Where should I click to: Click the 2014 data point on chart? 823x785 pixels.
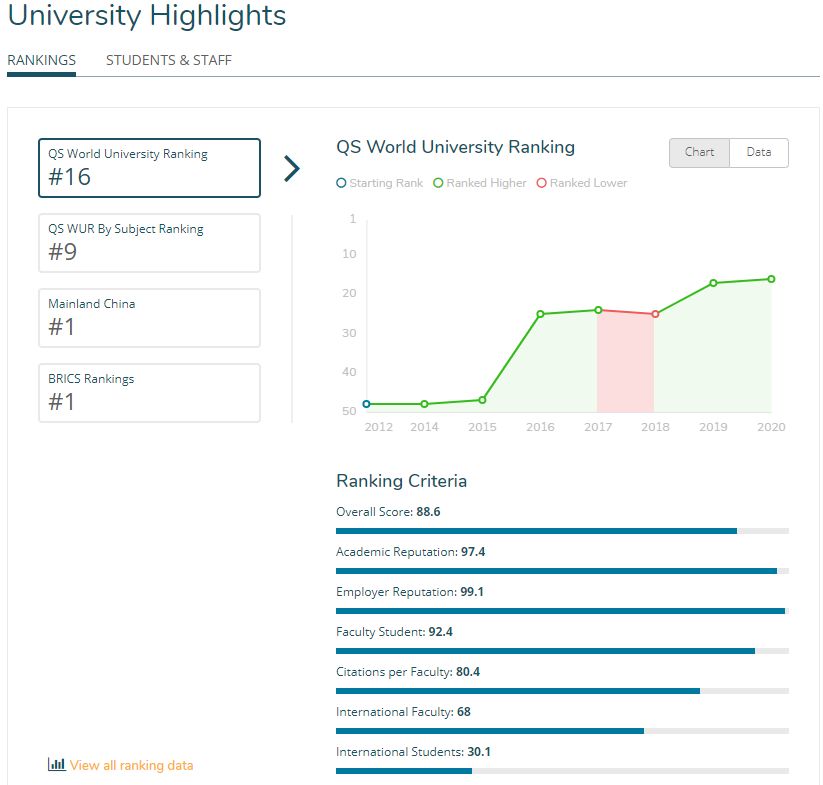pyautogui.click(x=425, y=404)
